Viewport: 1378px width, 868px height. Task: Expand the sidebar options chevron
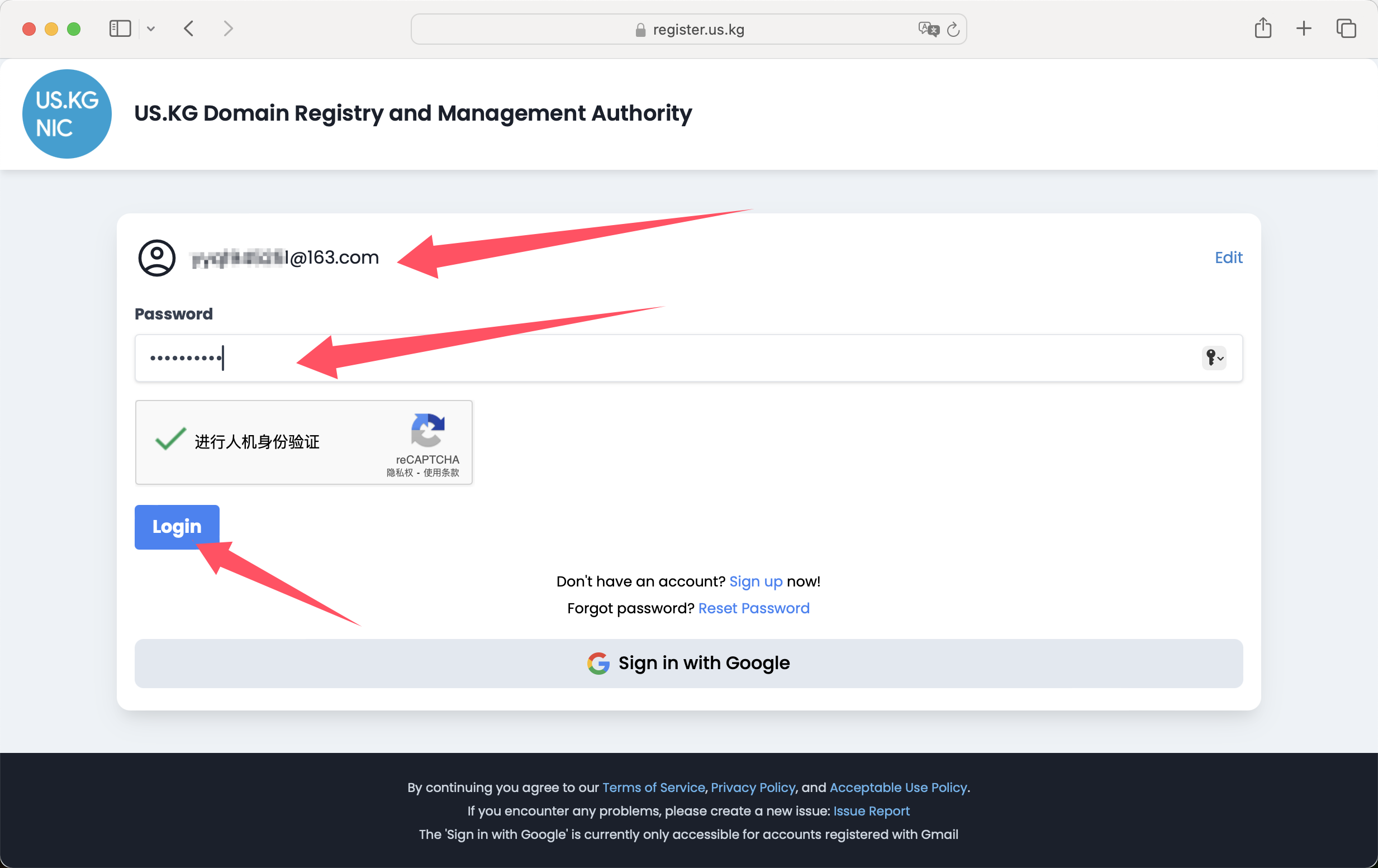[x=150, y=28]
